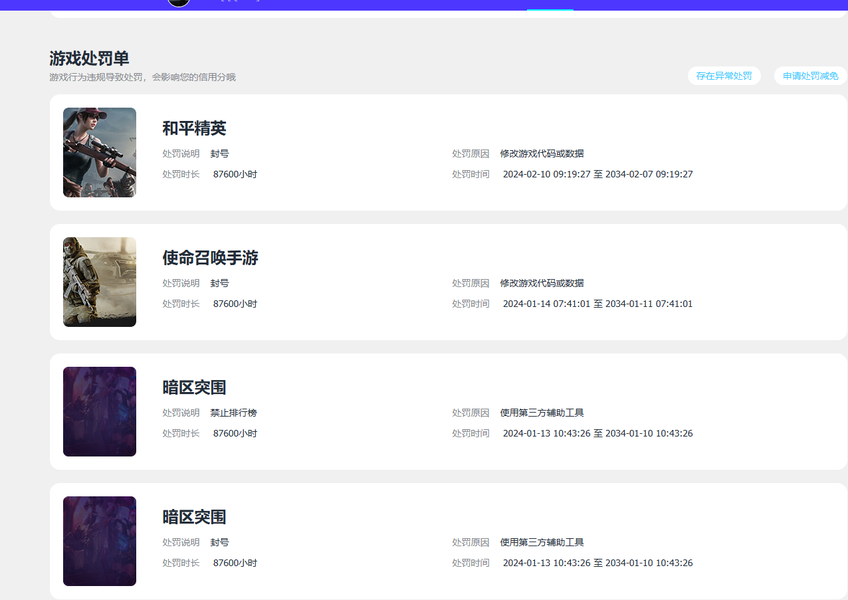Select the 和平精英 game title
Screen dimensions: 848x600
click(x=194, y=128)
